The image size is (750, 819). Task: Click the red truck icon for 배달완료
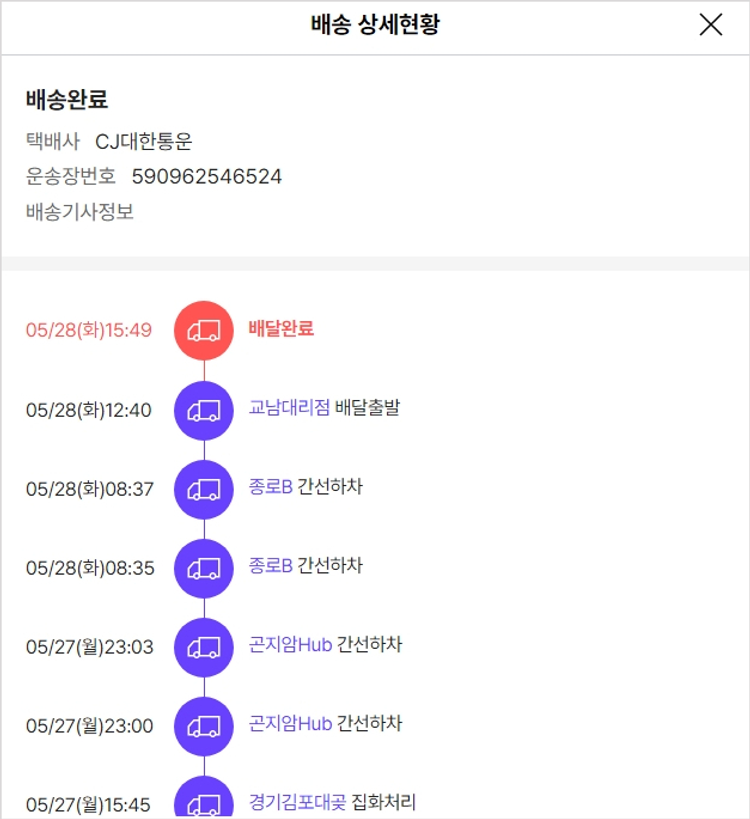(204, 330)
